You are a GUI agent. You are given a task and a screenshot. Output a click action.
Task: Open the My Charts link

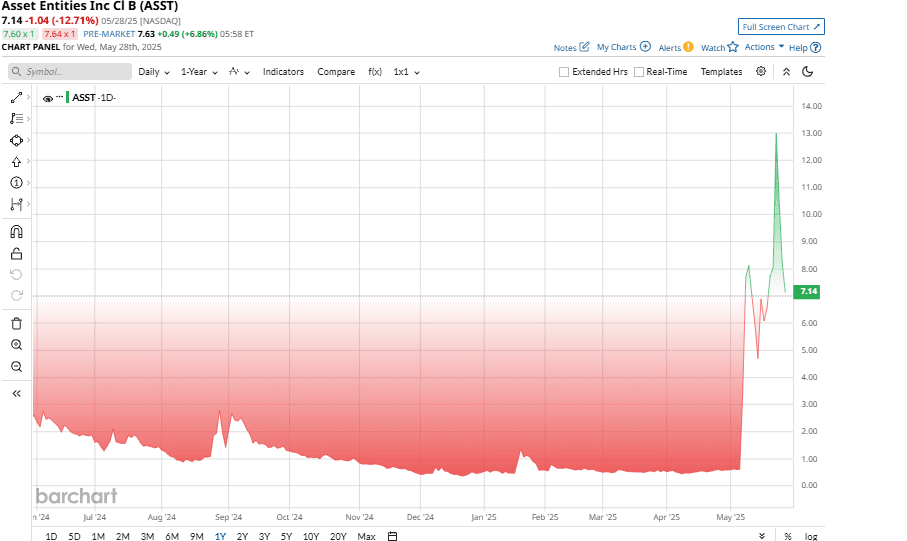(623, 47)
